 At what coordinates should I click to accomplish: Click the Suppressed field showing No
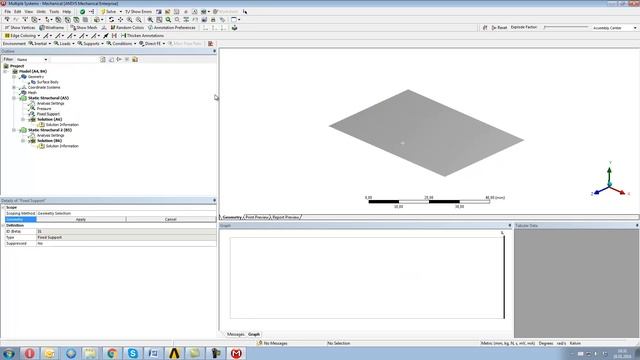126,243
